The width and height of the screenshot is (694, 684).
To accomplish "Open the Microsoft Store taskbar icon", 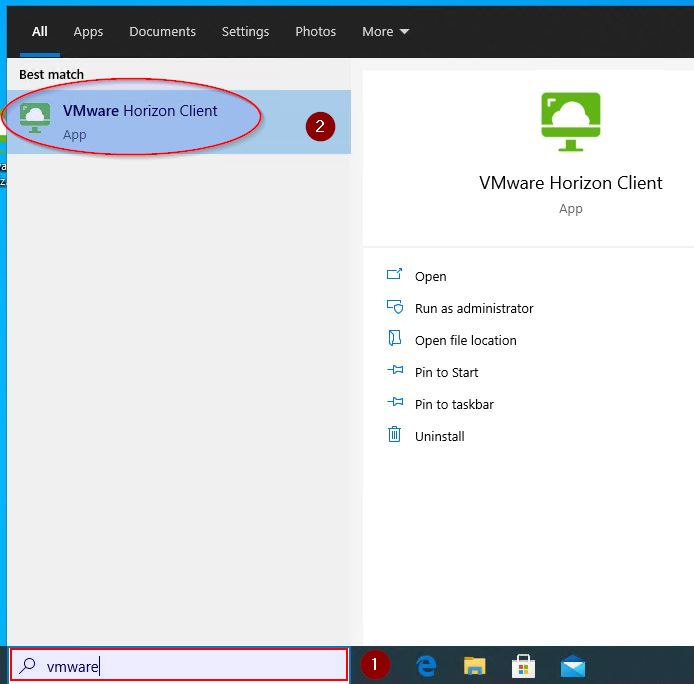I will point(523,666).
